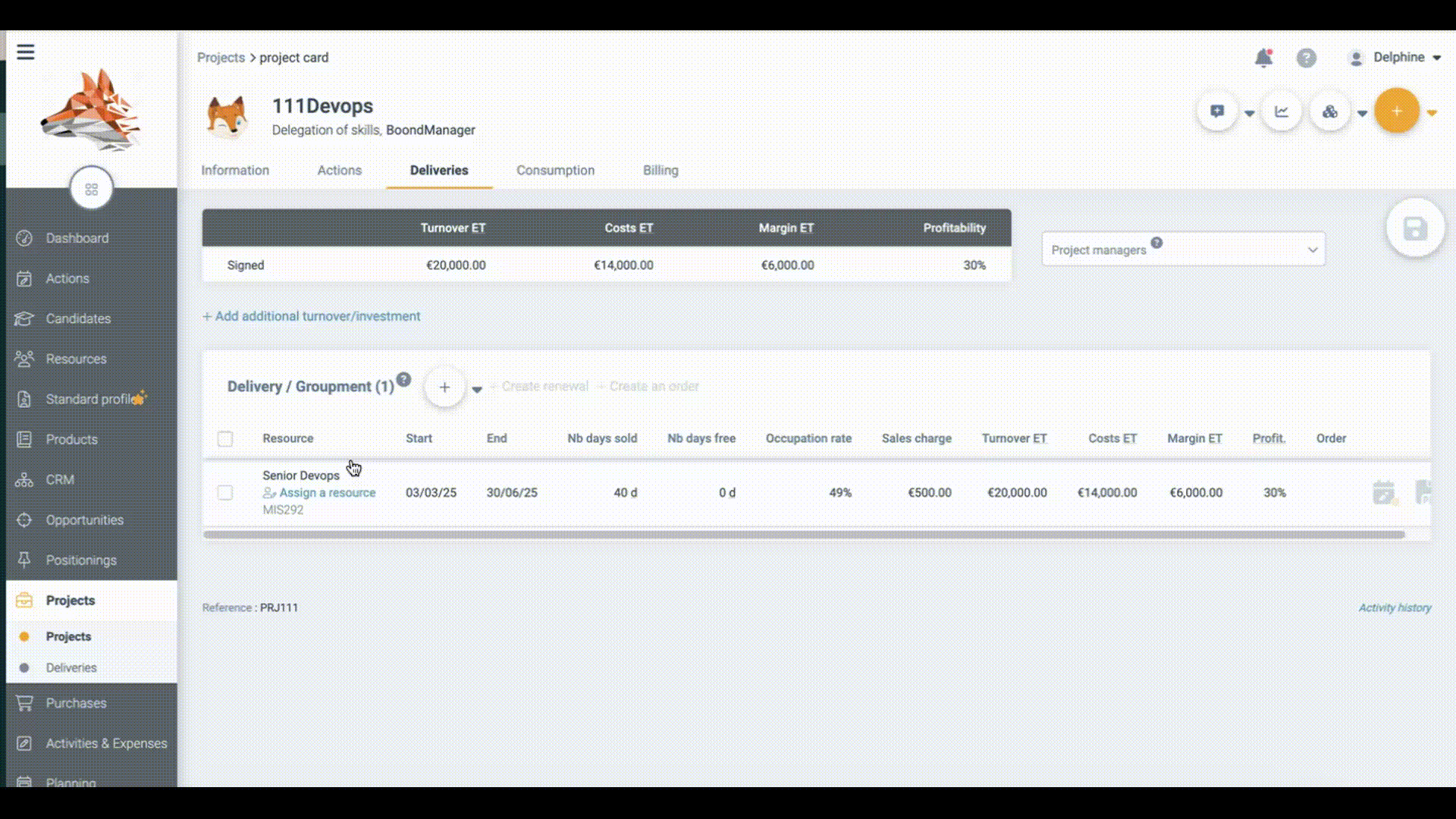Open the Project managers dropdown
1456x819 pixels.
1184,249
